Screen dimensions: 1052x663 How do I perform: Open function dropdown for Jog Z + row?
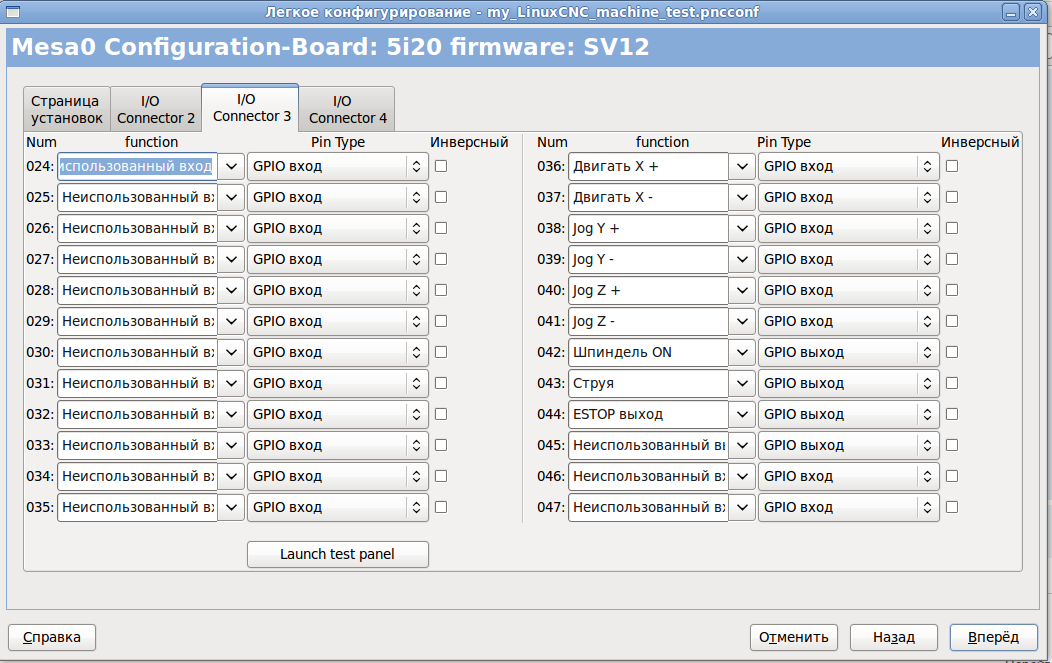coord(742,291)
